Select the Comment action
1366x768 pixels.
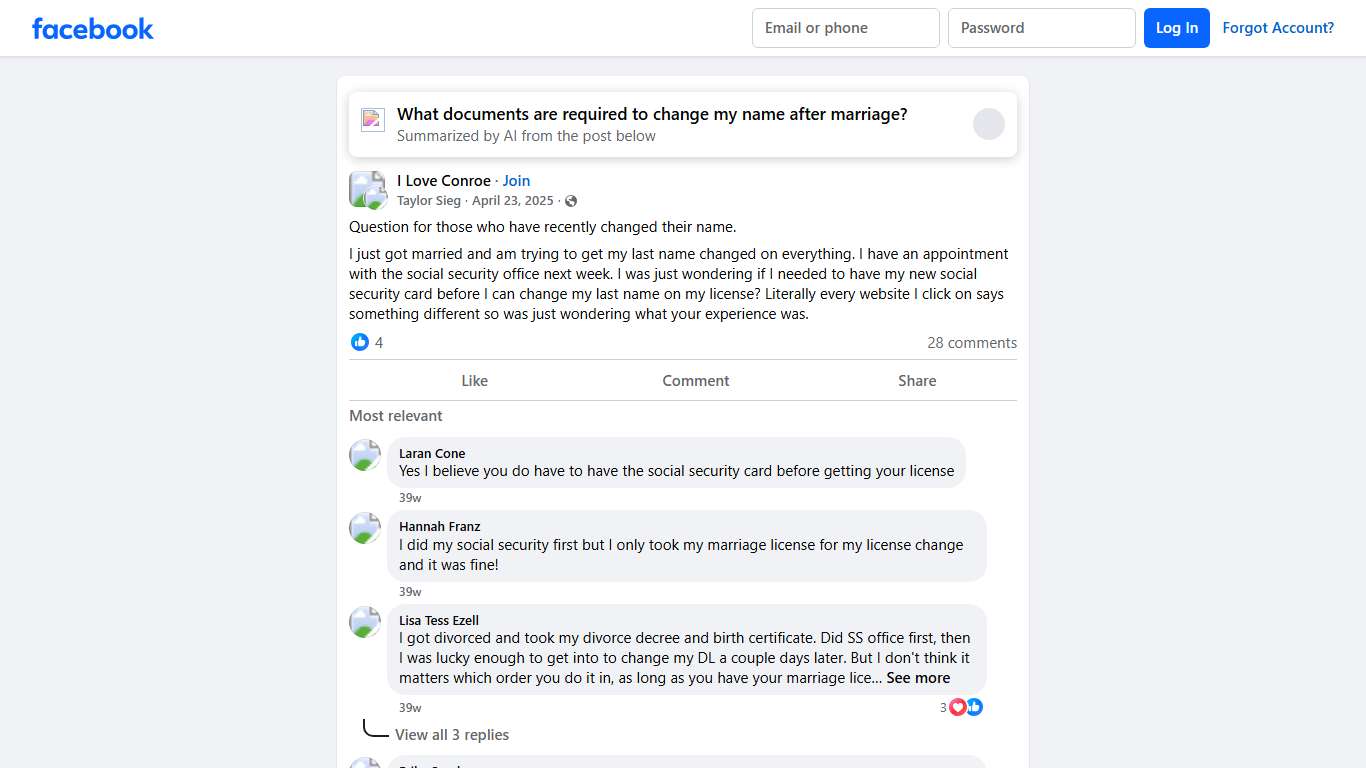[x=695, y=381]
